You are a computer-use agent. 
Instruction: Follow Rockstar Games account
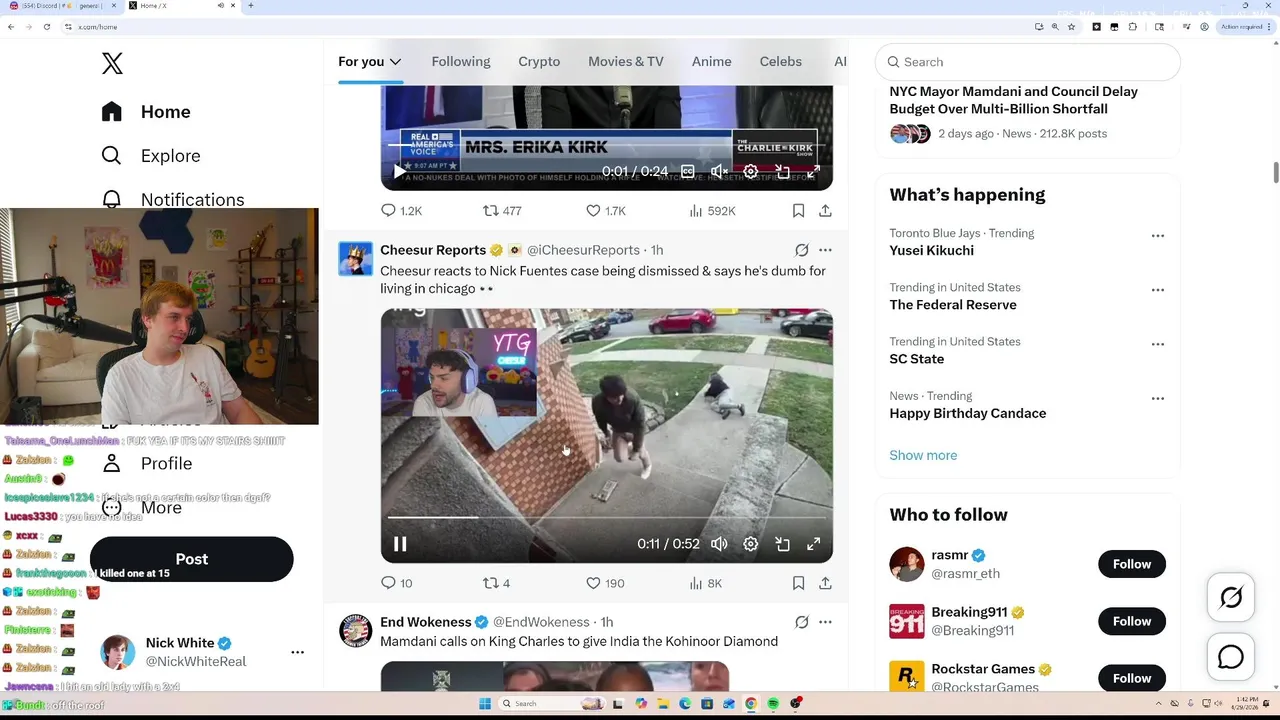(1132, 678)
